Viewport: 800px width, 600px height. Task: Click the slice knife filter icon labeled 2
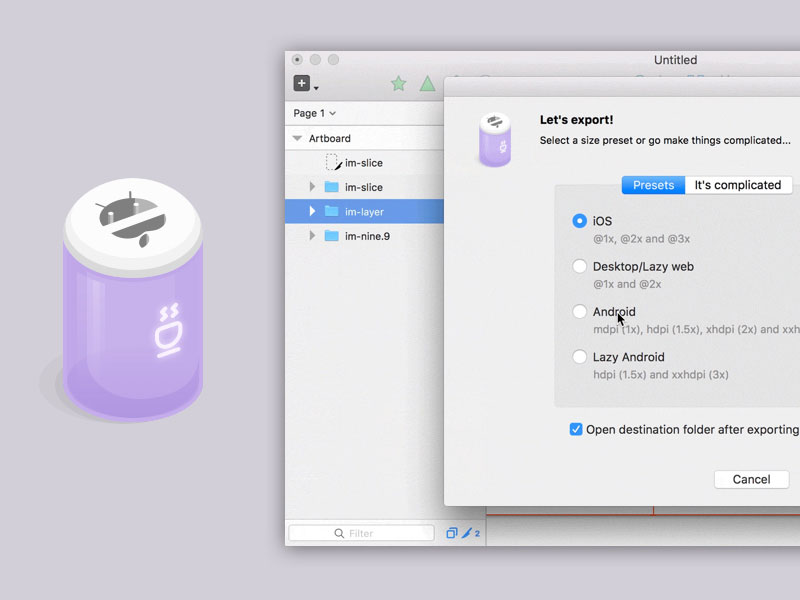pos(470,533)
